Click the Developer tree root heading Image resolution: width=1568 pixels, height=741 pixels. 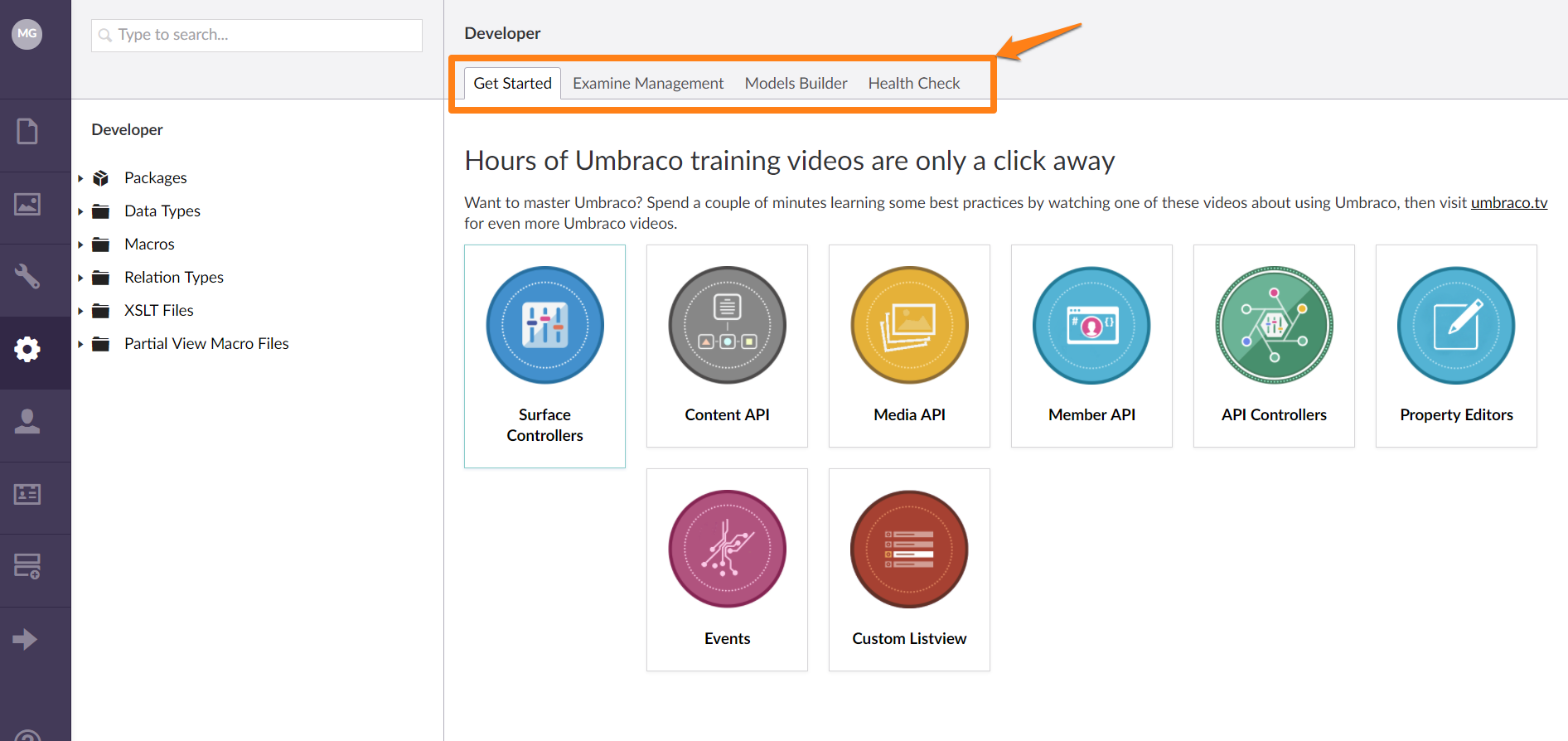point(127,129)
